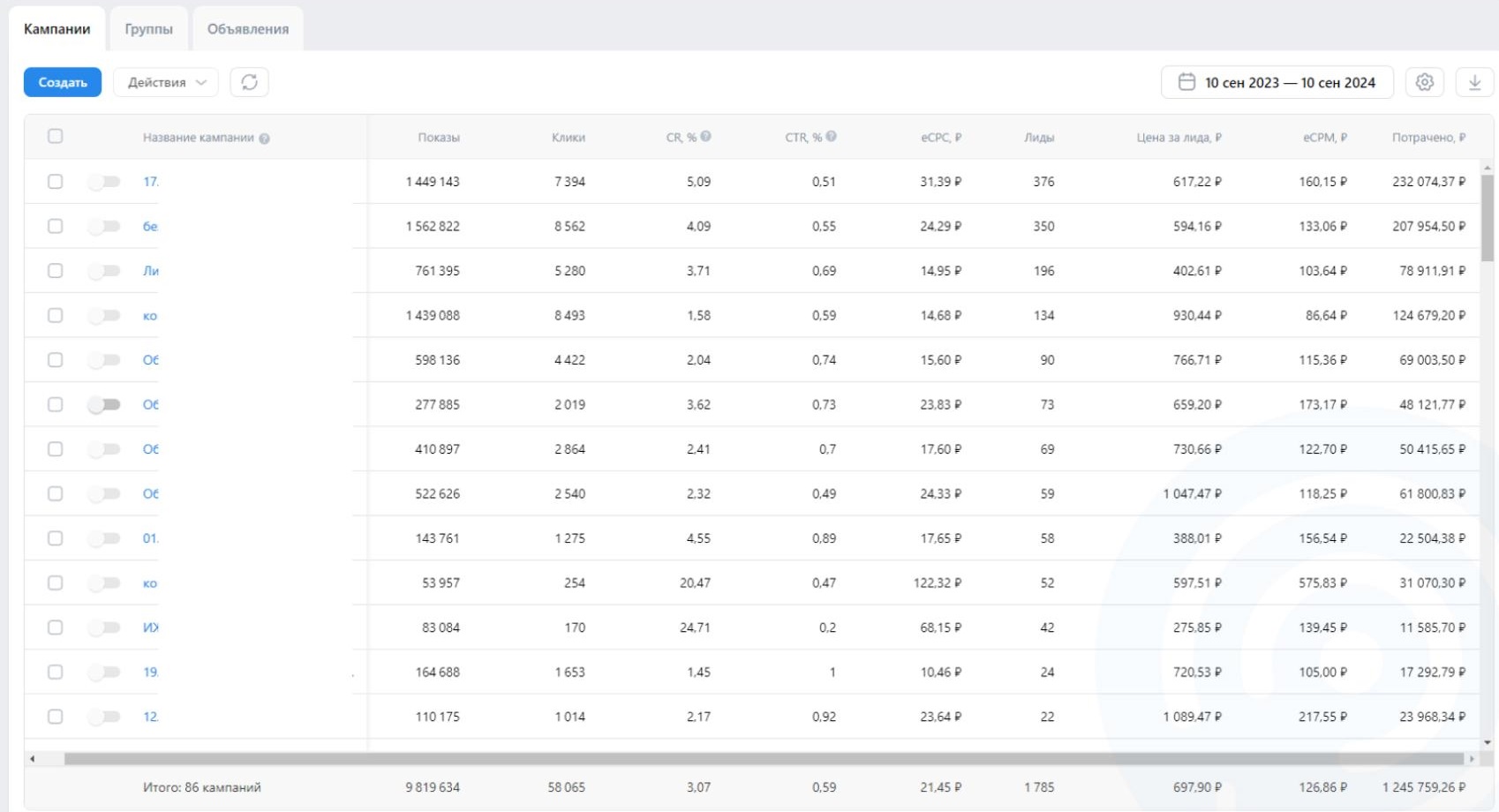1499x812 pixels.
Task: Click the refresh icon next to Действия
Action: [x=249, y=82]
